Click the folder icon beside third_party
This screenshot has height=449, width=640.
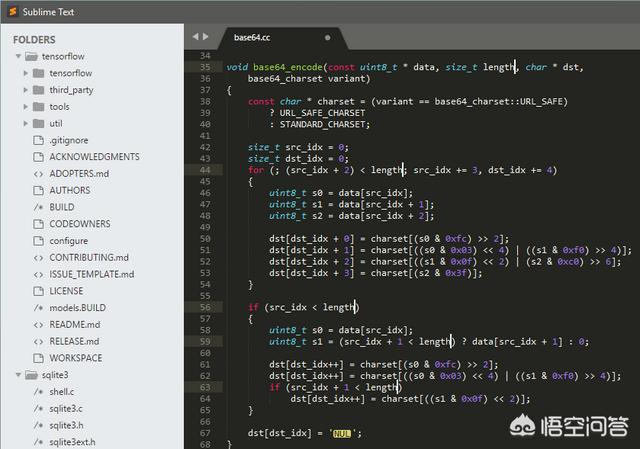coord(38,90)
